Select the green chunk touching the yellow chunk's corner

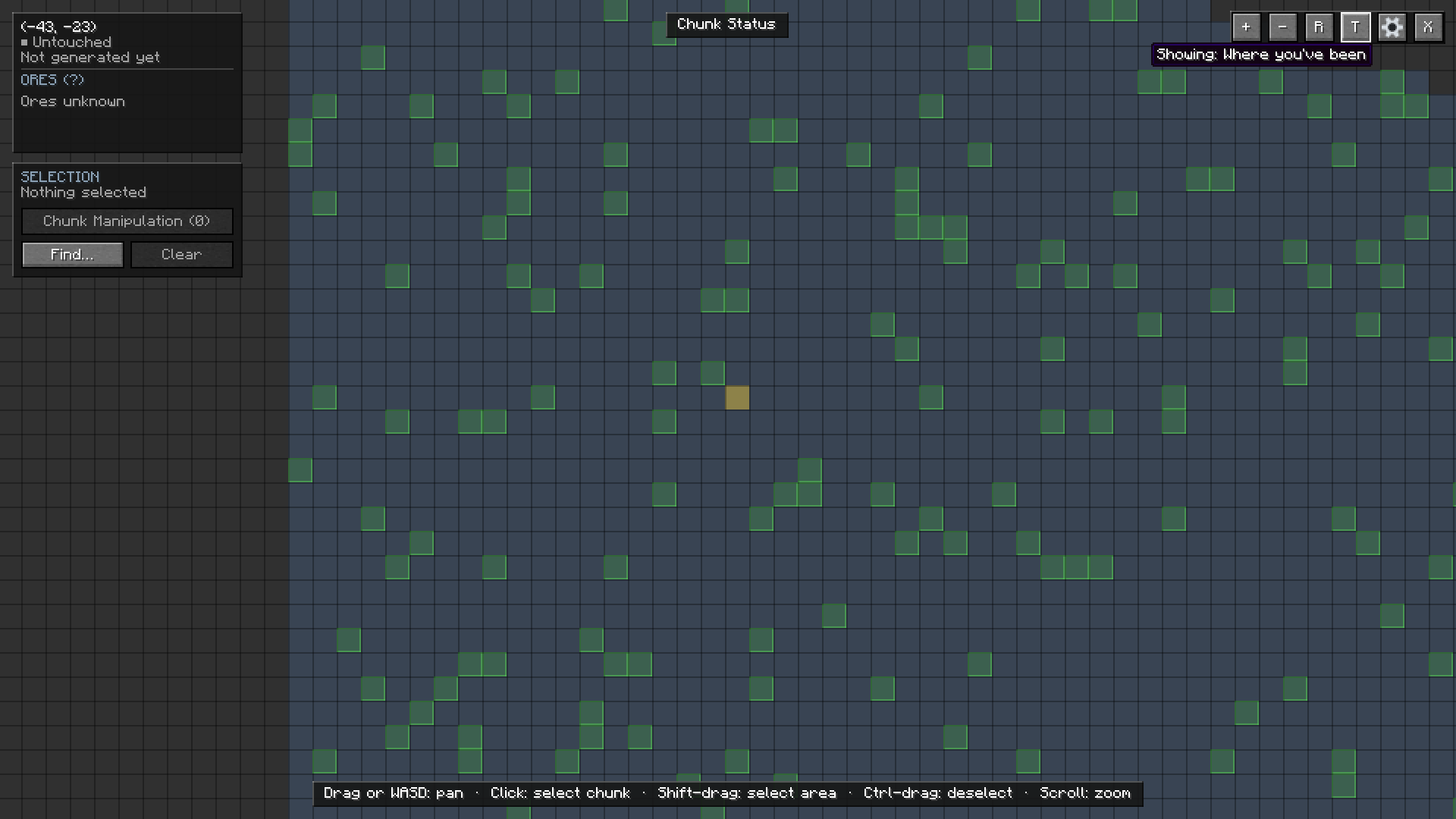[713, 373]
